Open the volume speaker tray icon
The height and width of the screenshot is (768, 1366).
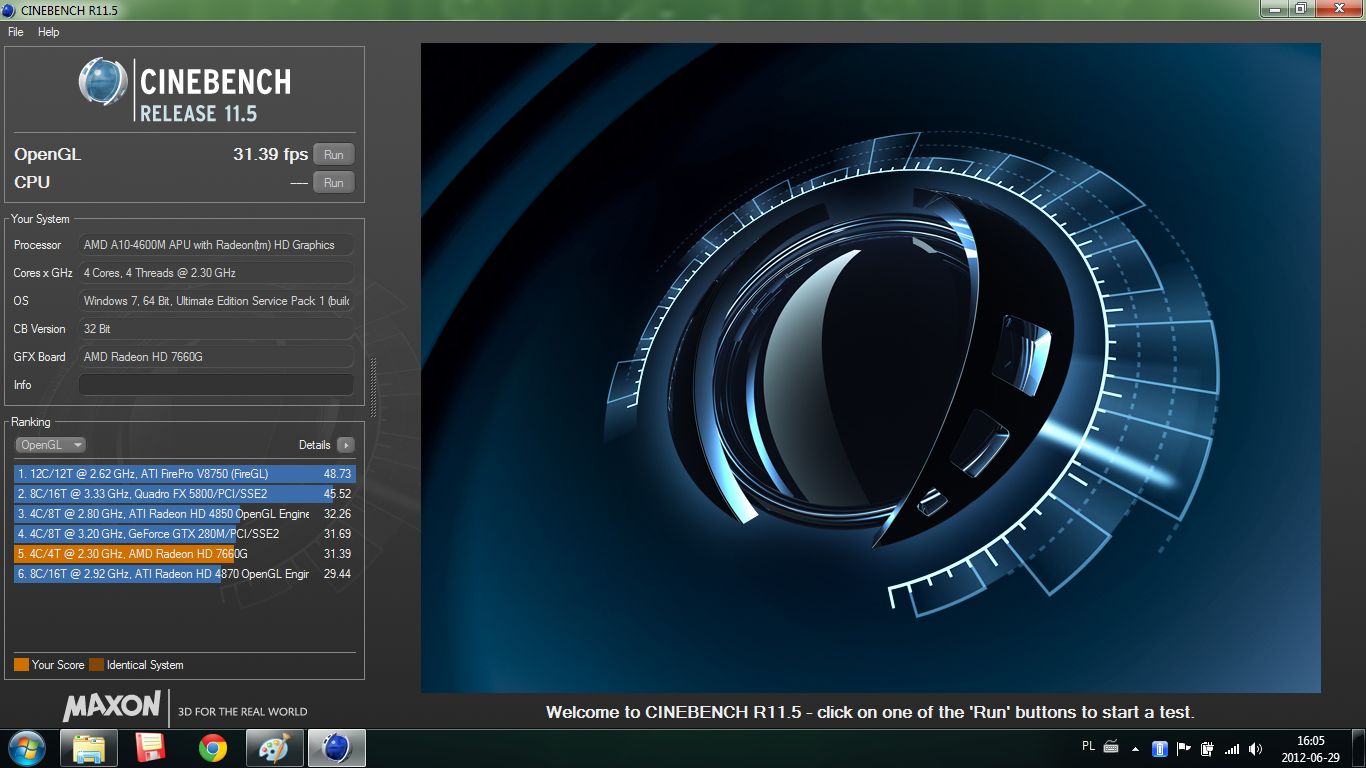pos(1255,748)
